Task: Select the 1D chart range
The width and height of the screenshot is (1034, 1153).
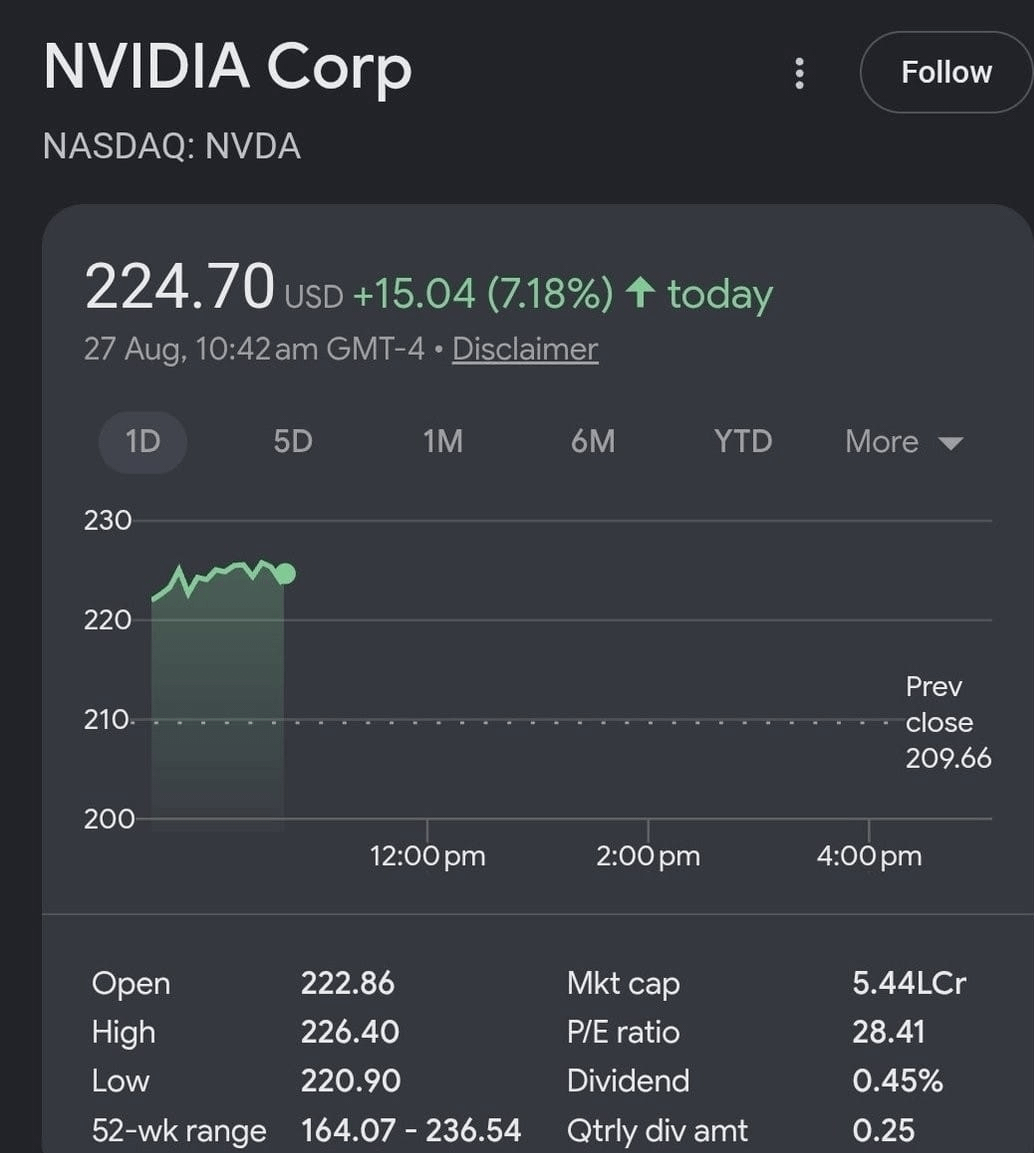Action: 143,442
